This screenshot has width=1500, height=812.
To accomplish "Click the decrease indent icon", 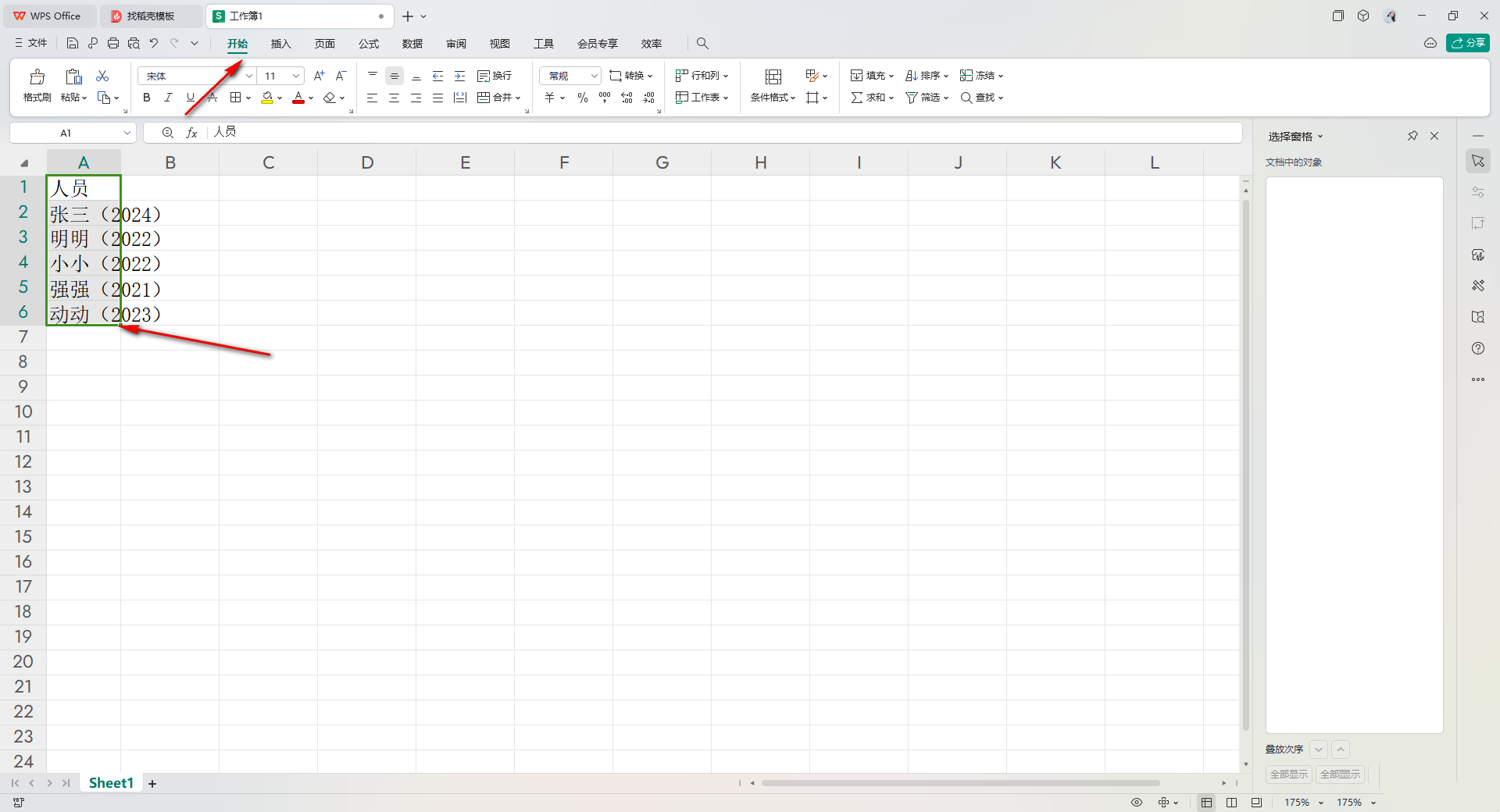I will pos(438,76).
